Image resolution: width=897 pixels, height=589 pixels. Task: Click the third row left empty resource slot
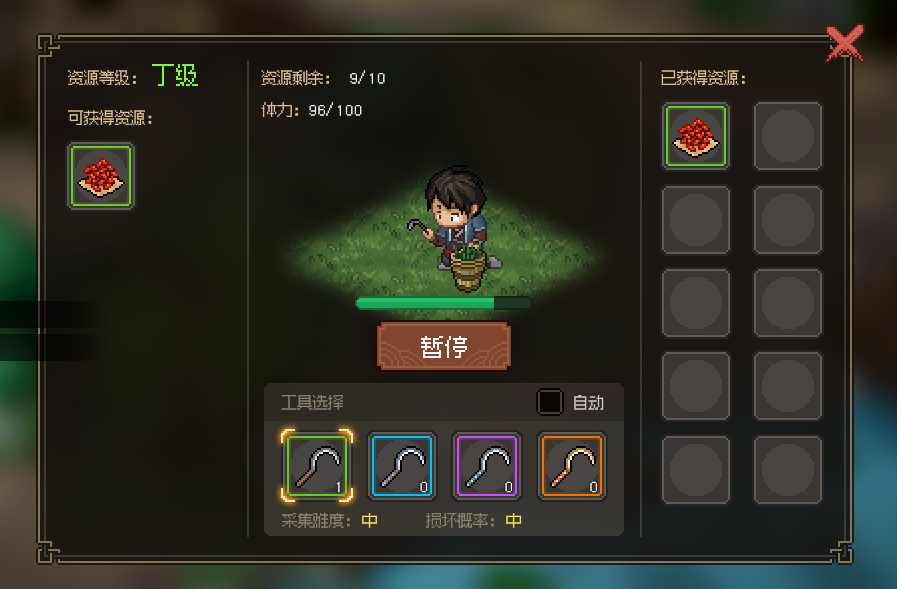click(696, 303)
